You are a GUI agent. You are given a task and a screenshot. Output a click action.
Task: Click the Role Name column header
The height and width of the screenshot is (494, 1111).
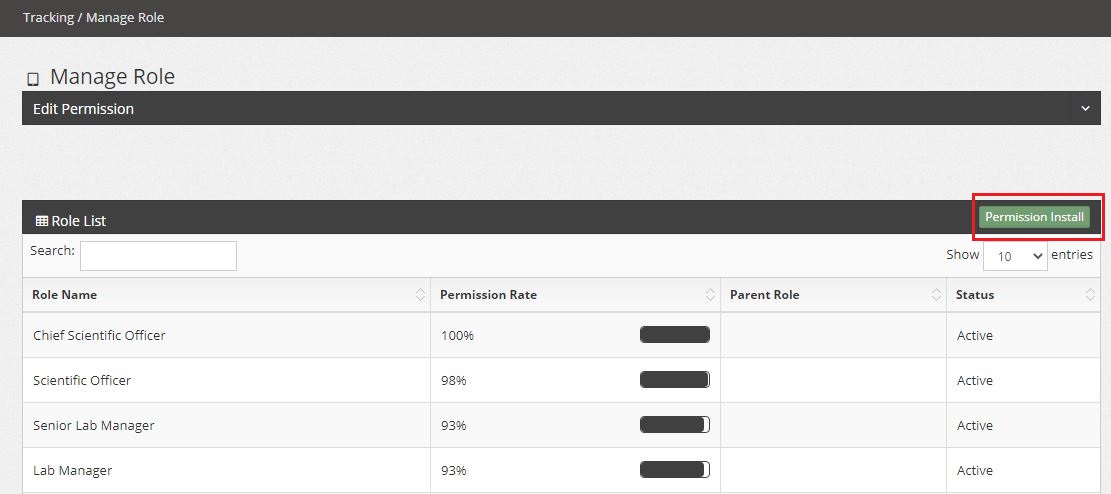coord(65,295)
